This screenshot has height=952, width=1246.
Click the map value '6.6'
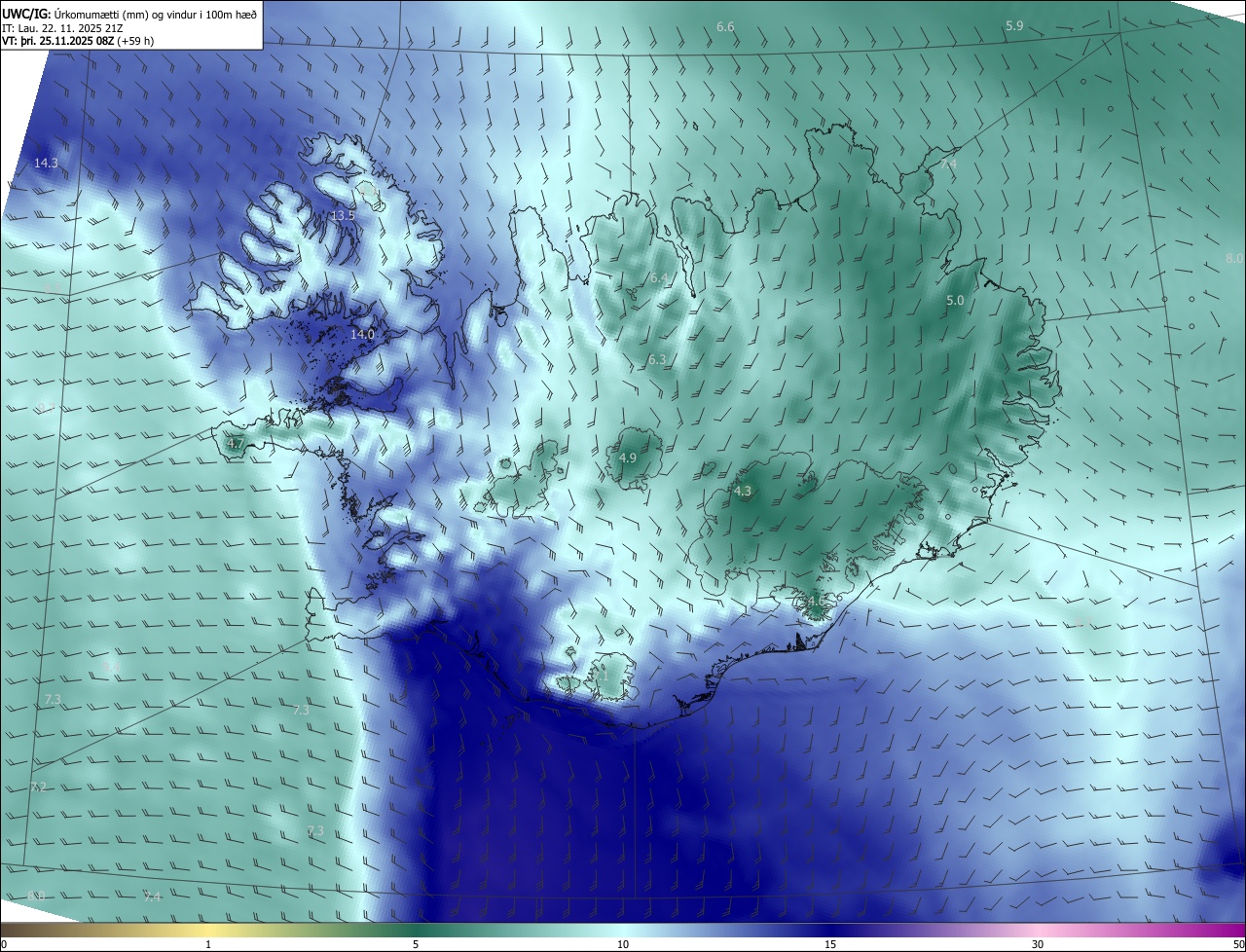click(725, 26)
